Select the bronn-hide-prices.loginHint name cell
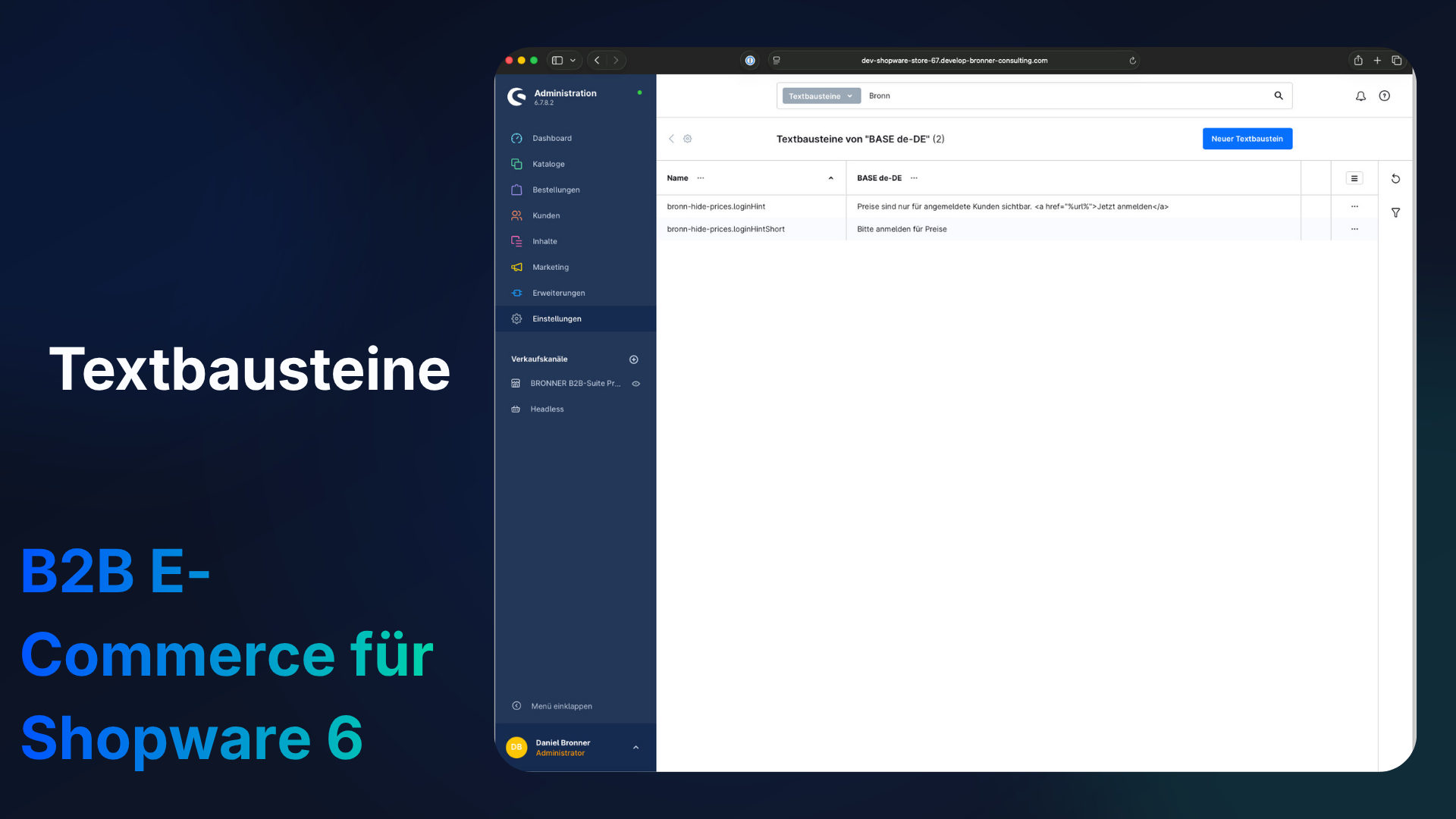This screenshot has width=1456, height=819. [x=716, y=206]
